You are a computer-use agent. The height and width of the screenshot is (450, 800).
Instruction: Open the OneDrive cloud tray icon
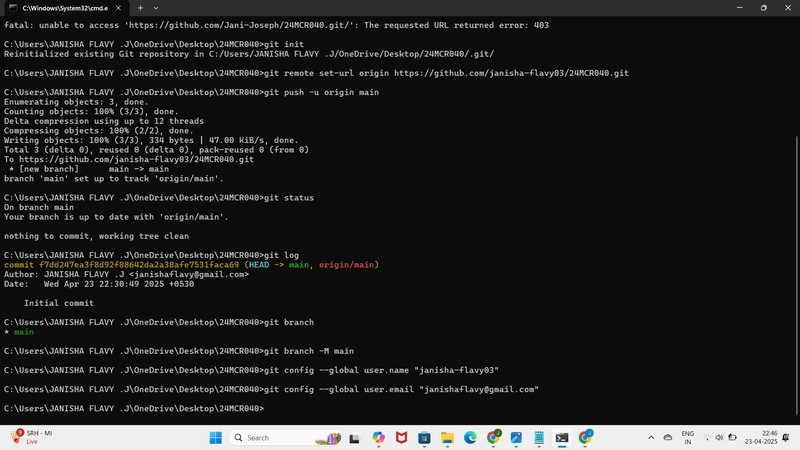pyautogui.click(x=667, y=438)
